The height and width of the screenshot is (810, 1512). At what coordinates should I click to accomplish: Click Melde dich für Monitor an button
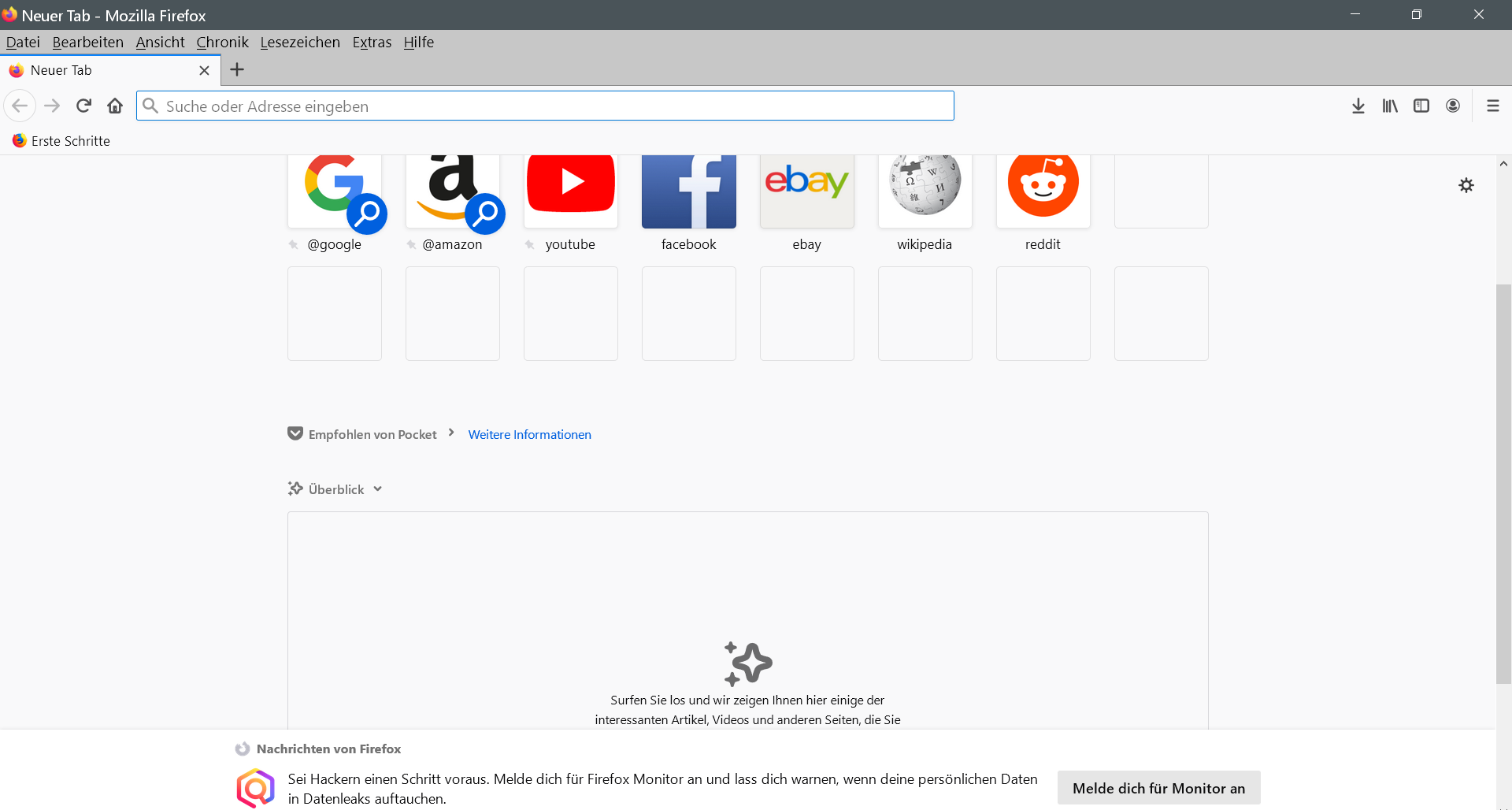1158,788
